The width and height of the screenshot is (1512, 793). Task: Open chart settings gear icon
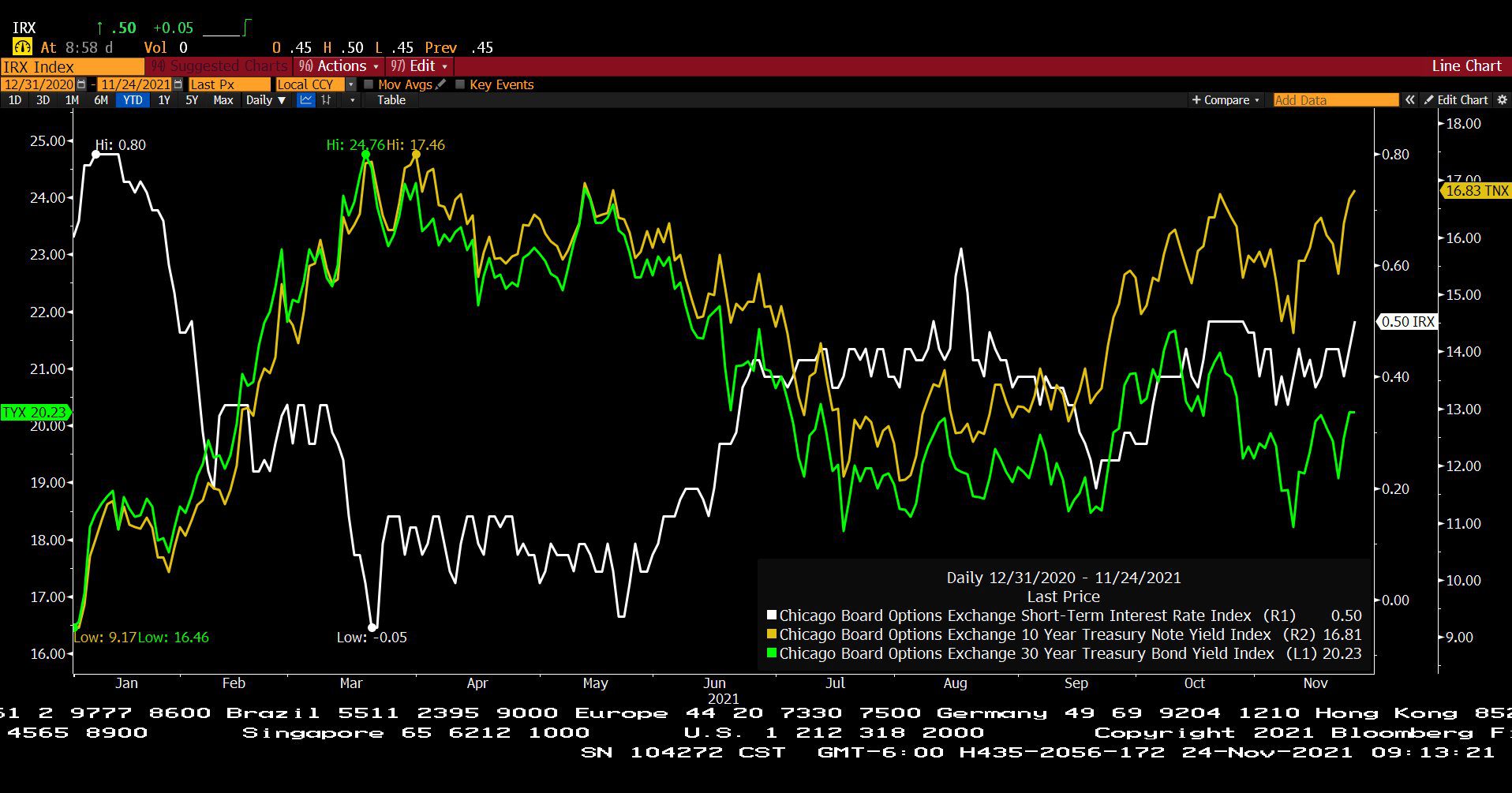[1502, 100]
